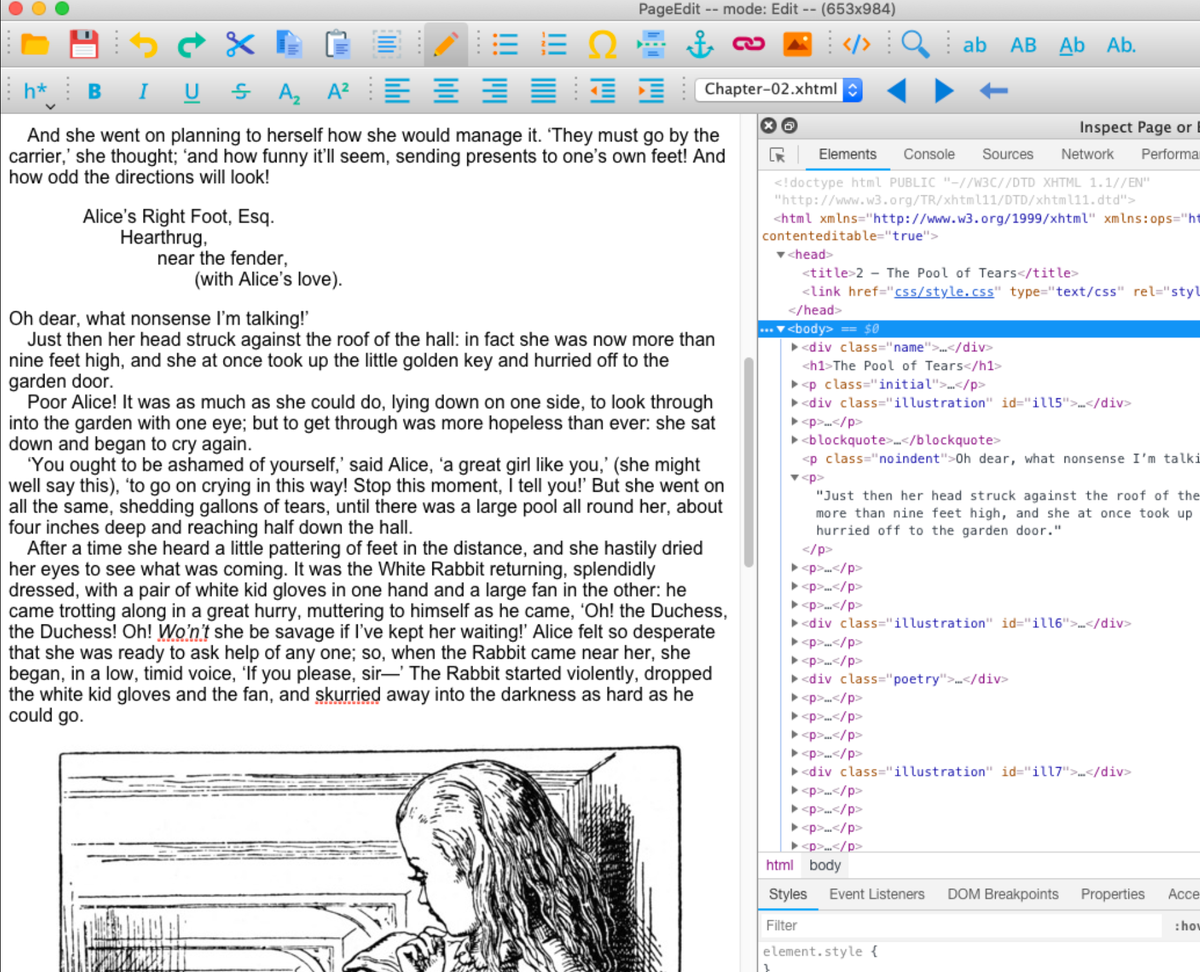Toggle subscript formatting
This screenshot has width=1200, height=972.
289,92
